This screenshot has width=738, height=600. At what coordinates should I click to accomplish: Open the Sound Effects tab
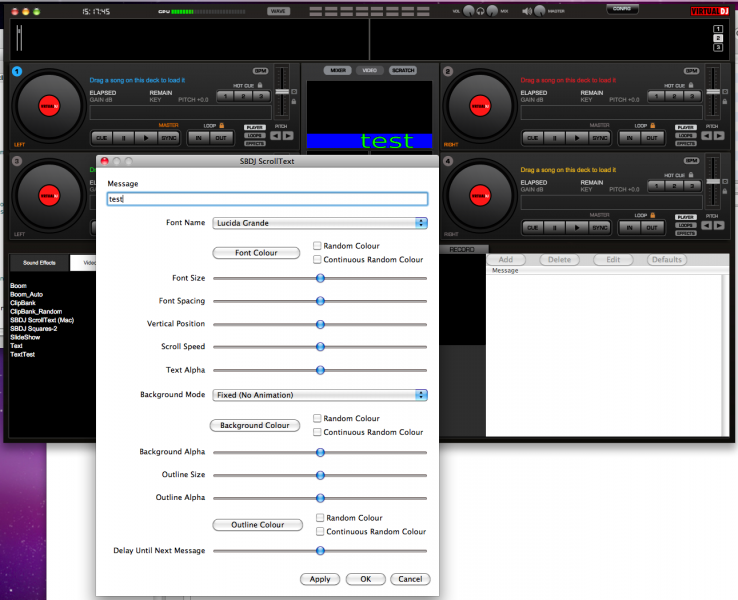pos(39,263)
